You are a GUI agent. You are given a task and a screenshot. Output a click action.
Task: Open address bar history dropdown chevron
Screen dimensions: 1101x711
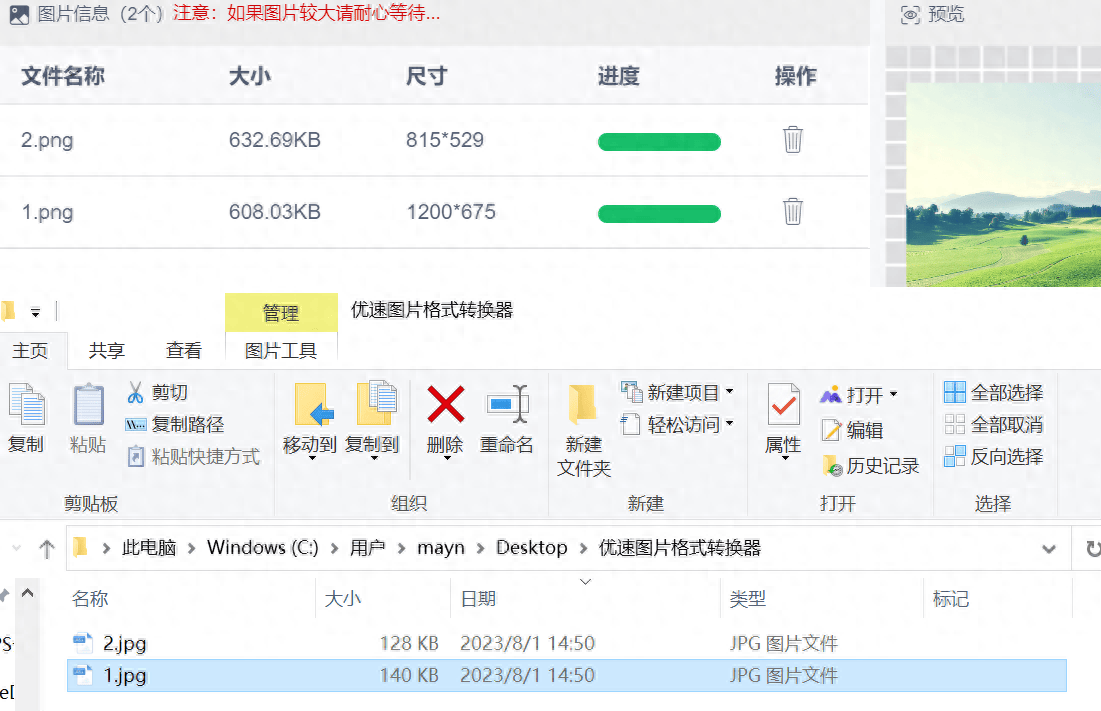pos(1048,549)
